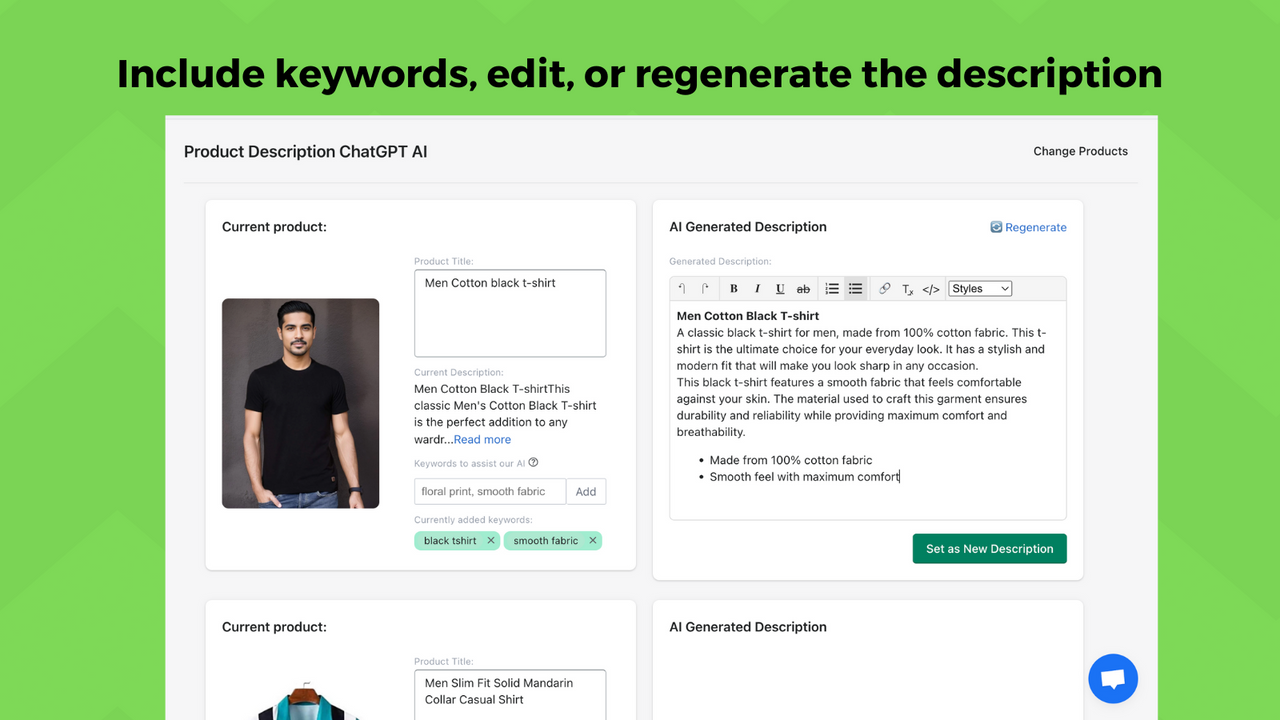Viewport: 1280px width, 720px height.
Task: Add the typed keywords with Add button
Action: (x=586, y=491)
